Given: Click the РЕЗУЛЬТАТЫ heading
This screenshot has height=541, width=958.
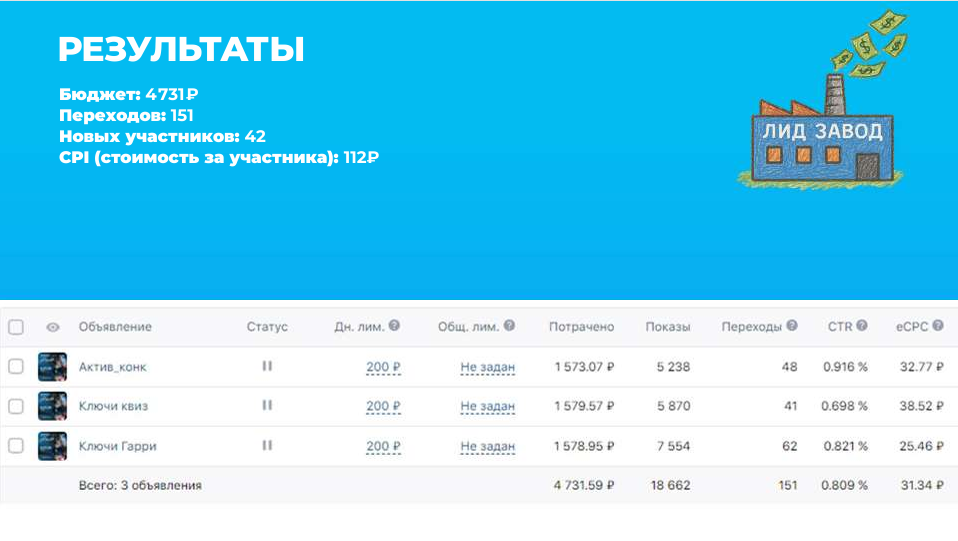Looking at the screenshot, I should click(181, 50).
